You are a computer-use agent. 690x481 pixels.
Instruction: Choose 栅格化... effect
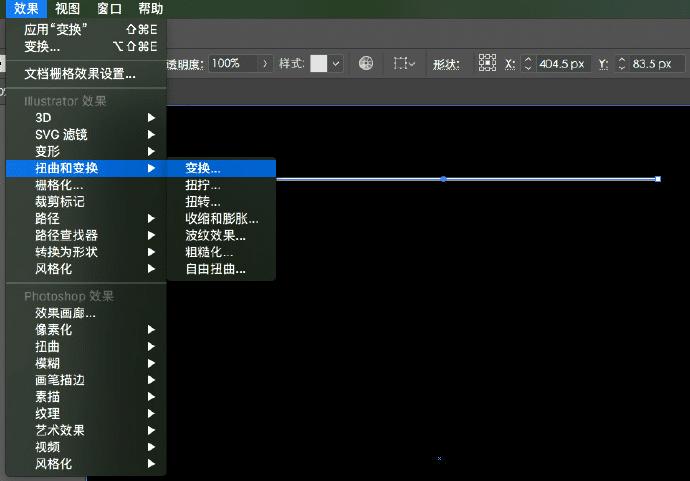click(86, 184)
